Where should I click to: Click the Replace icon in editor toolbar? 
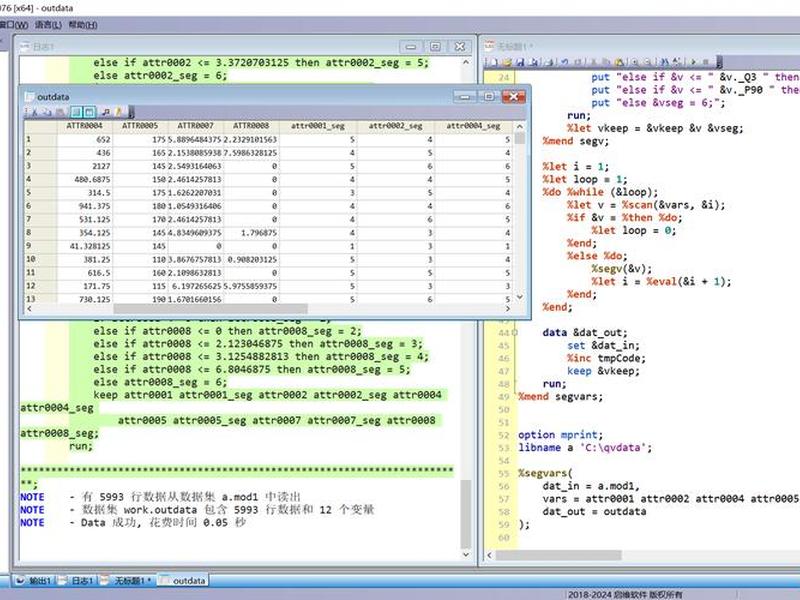point(647,62)
